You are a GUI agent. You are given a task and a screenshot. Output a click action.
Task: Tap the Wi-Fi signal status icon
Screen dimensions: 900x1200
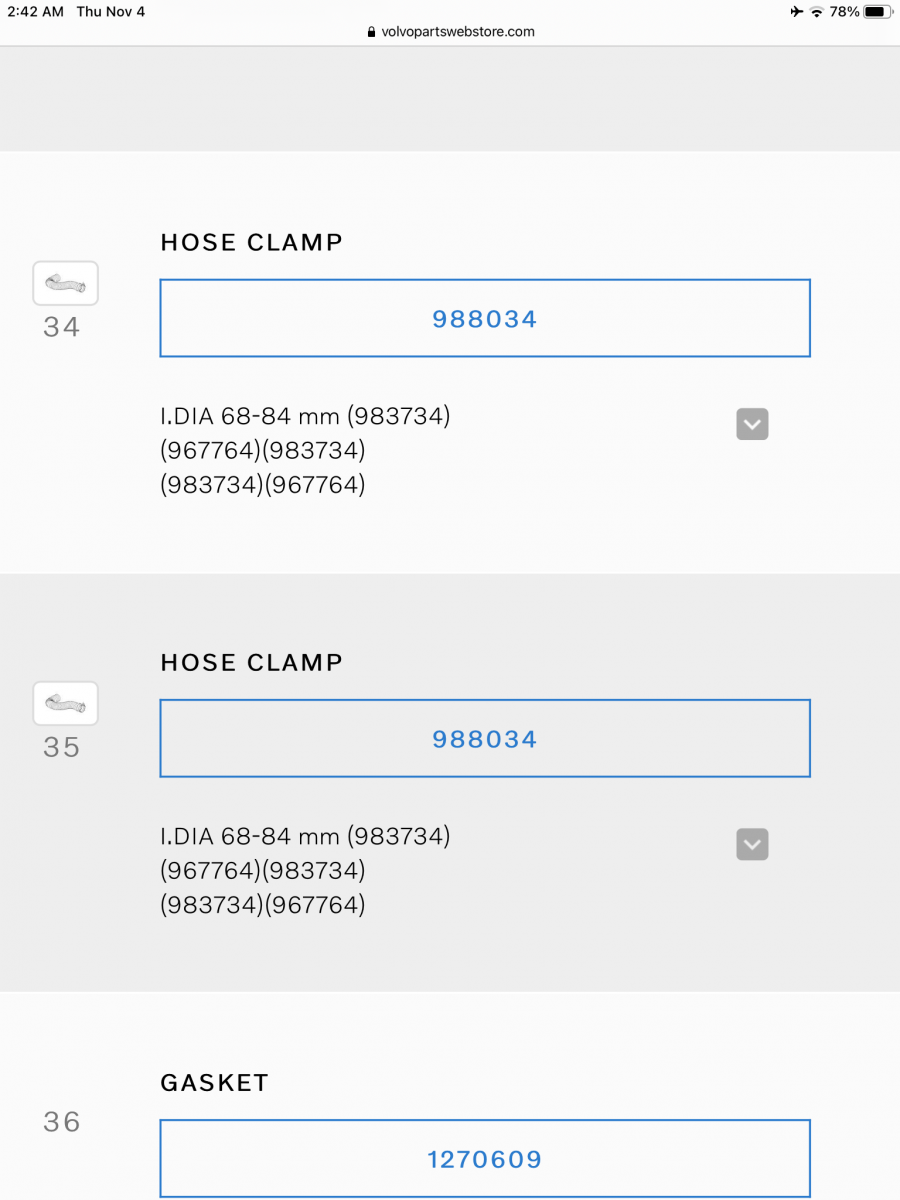coord(817,12)
